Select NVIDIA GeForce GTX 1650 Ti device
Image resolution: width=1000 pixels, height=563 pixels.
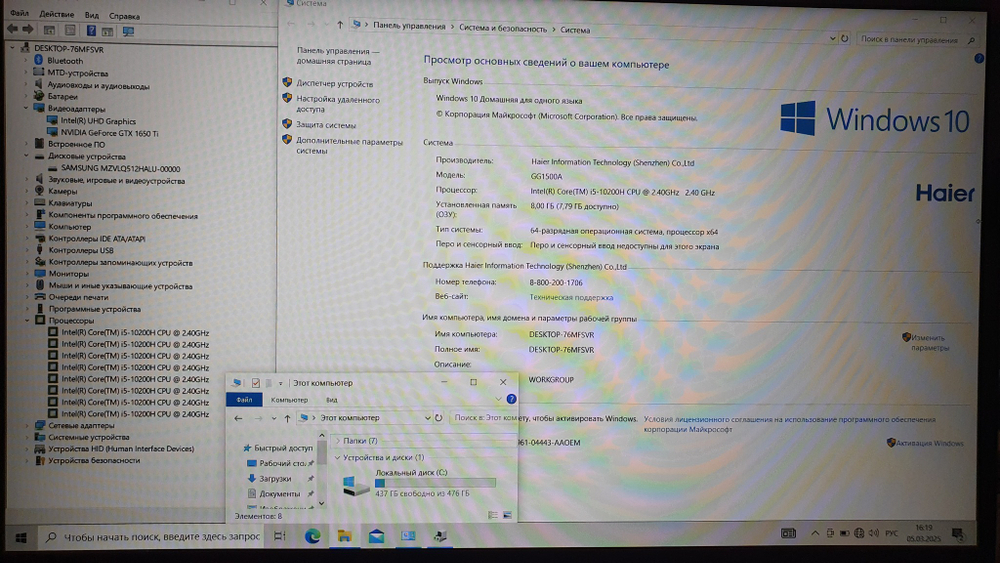tap(110, 133)
